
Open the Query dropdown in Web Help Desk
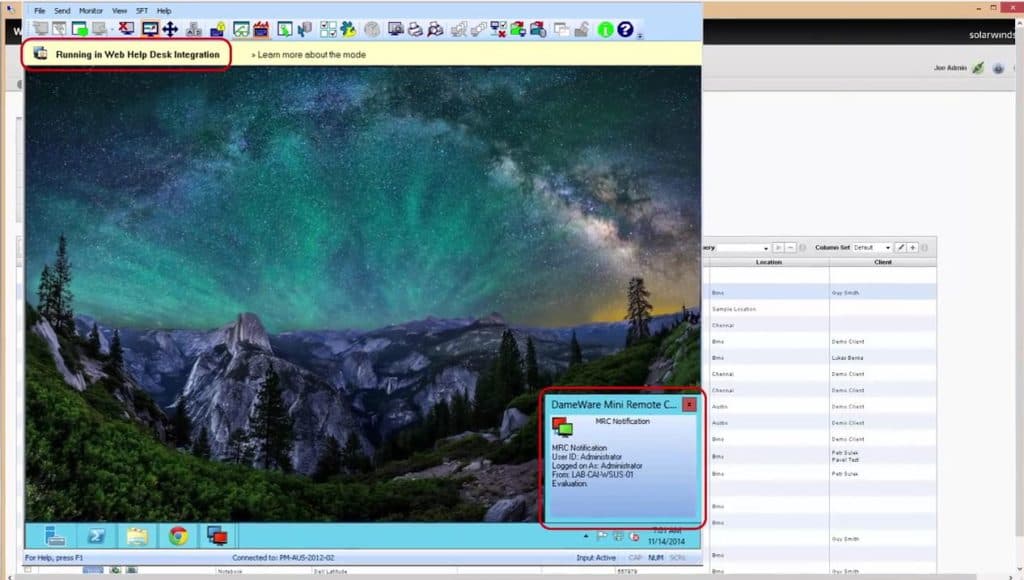pyautogui.click(x=743, y=248)
